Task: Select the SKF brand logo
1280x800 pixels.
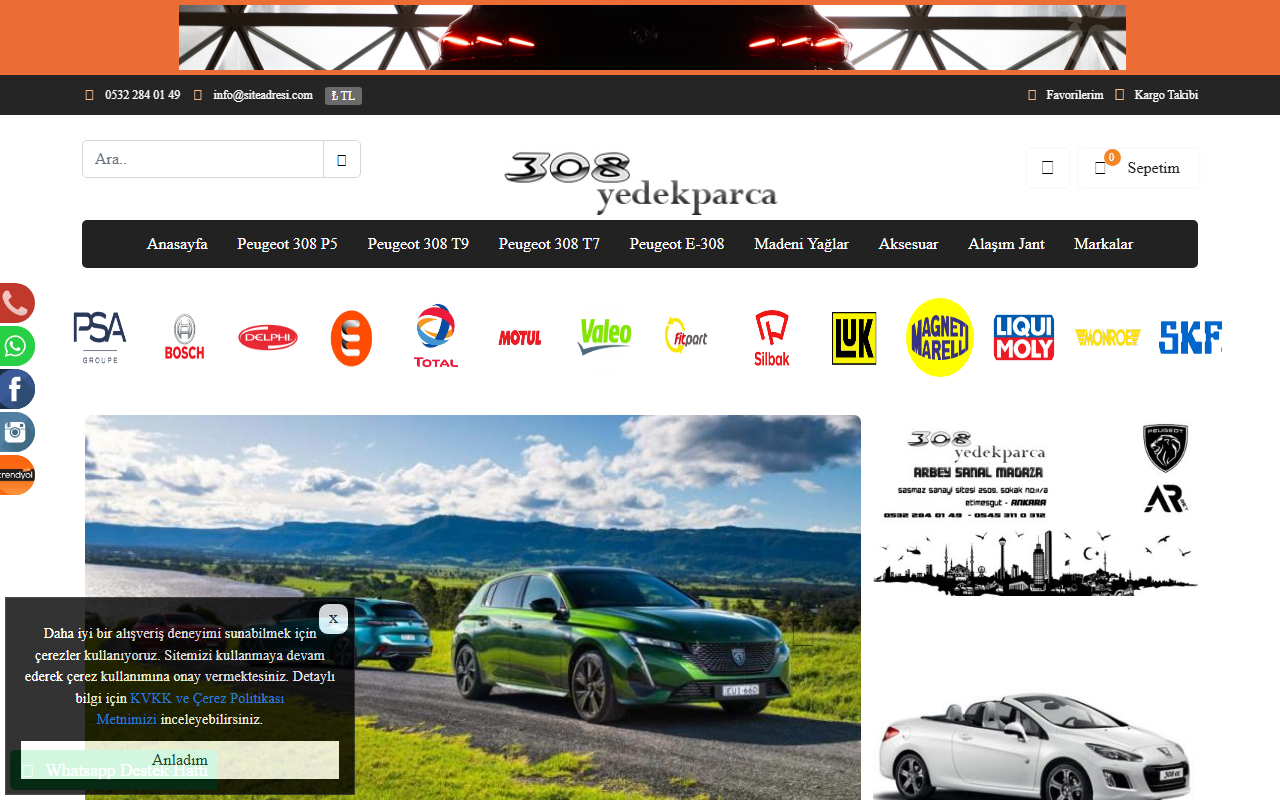Action: (1190, 338)
